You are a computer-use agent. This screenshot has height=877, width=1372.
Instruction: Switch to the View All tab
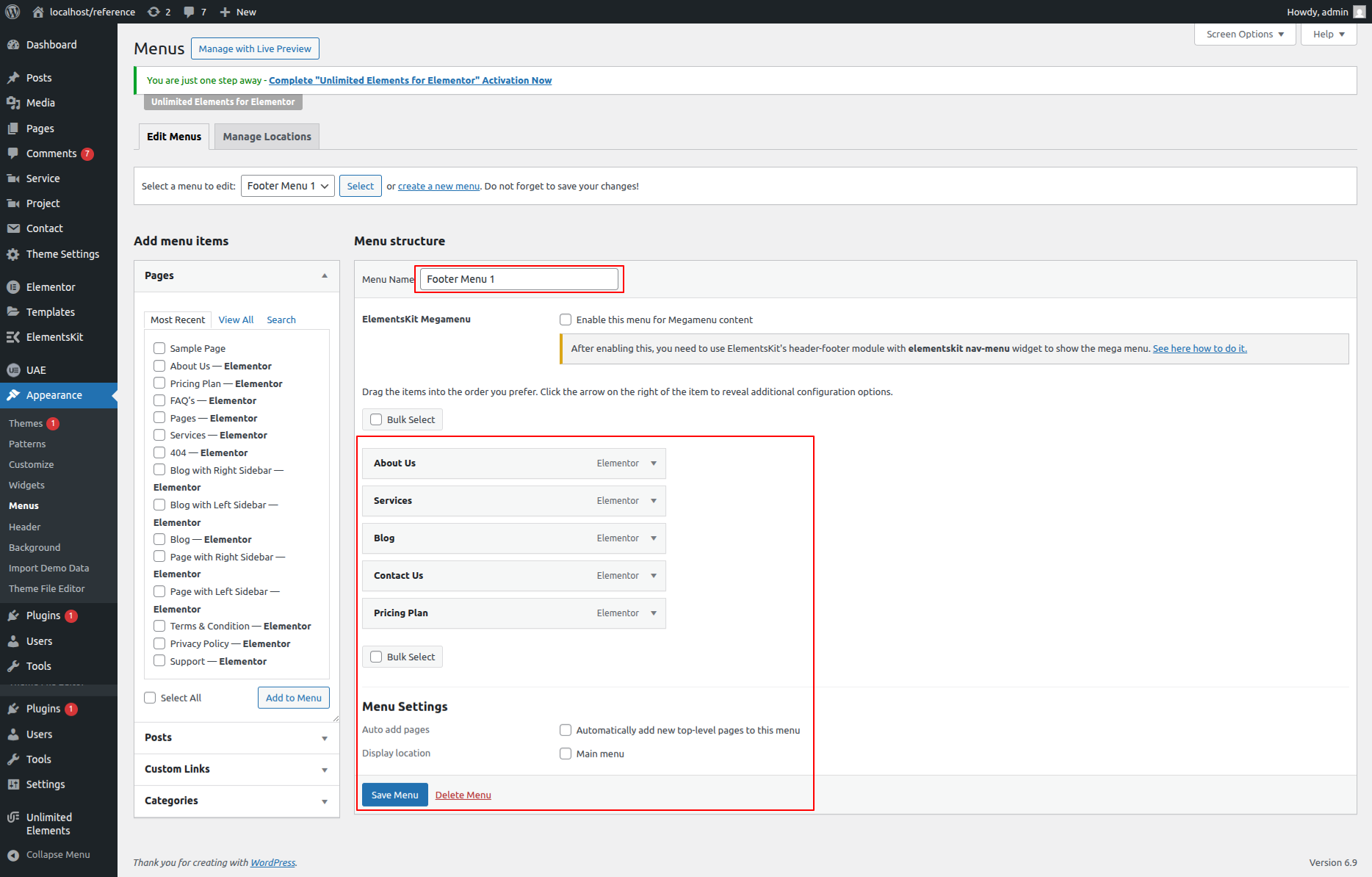[236, 320]
